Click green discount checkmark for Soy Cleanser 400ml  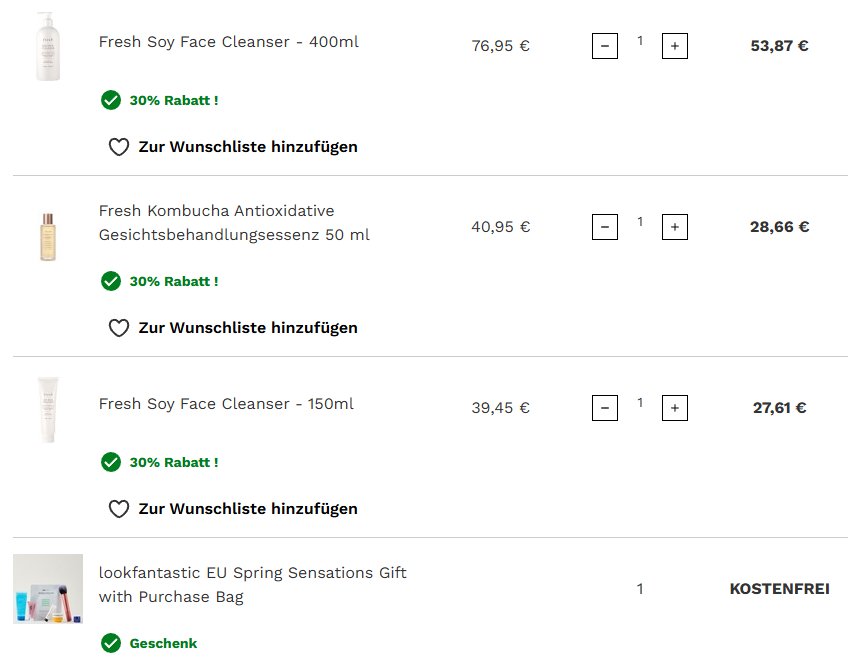tap(111, 100)
